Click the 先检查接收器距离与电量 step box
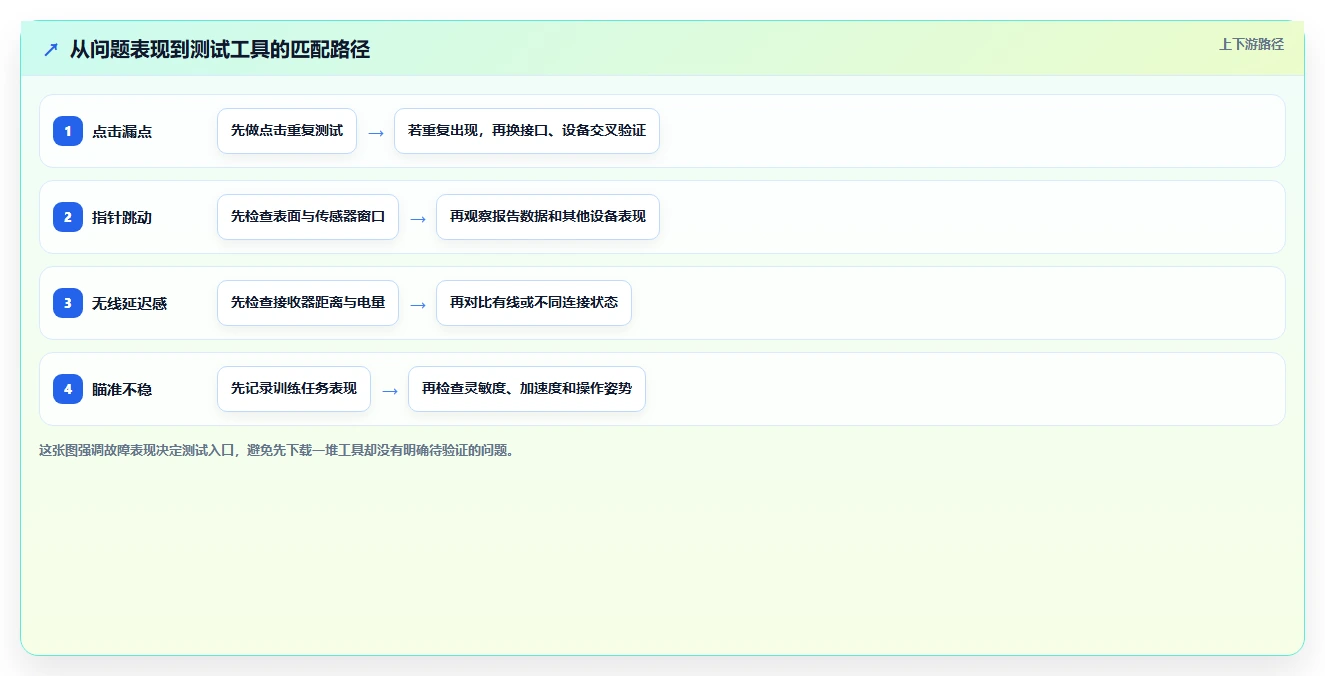Image resolution: width=1325 pixels, height=676 pixels. tap(308, 303)
